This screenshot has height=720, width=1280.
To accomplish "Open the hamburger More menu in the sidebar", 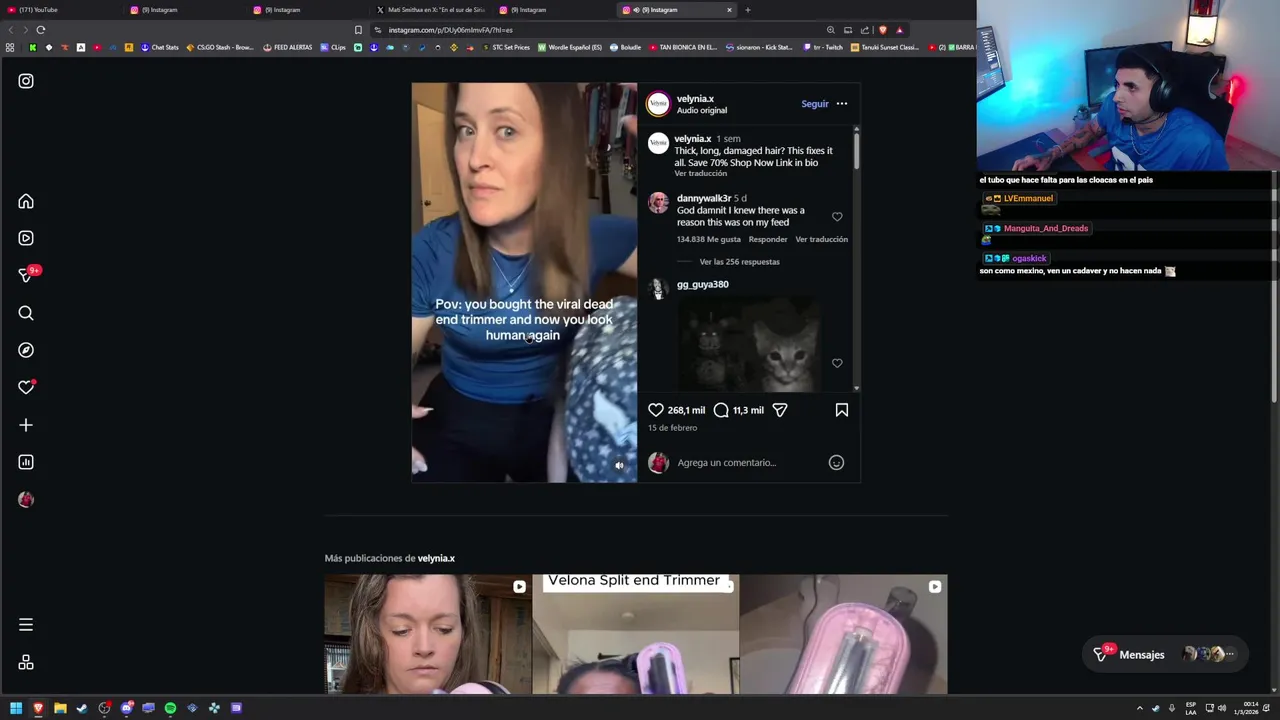I will [26, 625].
